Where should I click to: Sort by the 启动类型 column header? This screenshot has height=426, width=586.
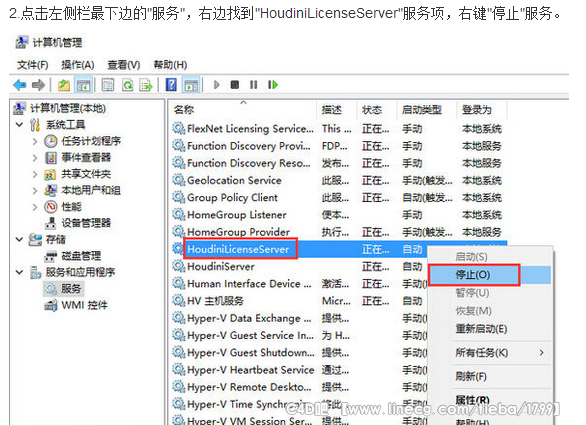pyautogui.click(x=426, y=109)
